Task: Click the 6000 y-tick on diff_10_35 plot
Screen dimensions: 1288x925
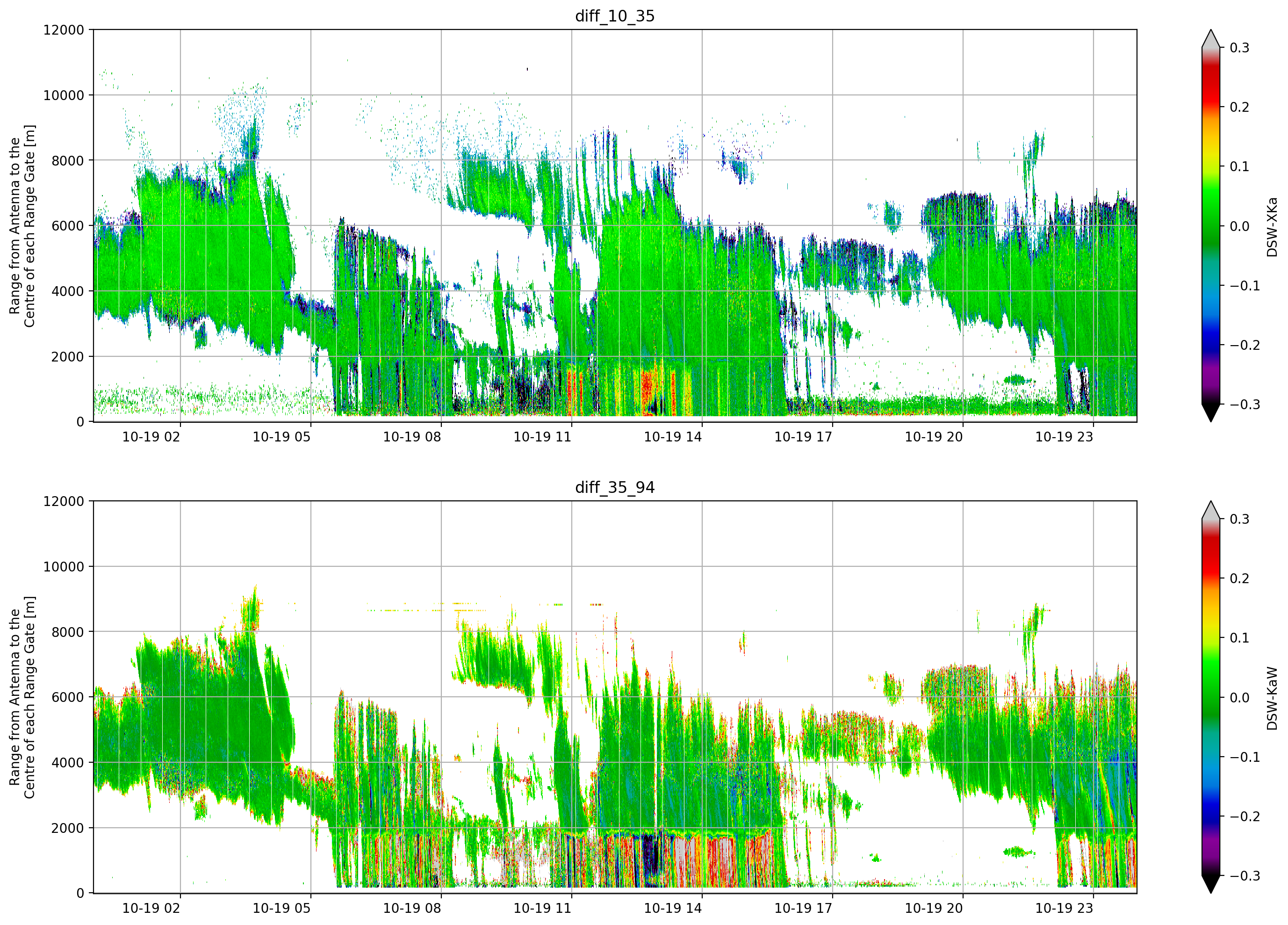Action: point(68,225)
